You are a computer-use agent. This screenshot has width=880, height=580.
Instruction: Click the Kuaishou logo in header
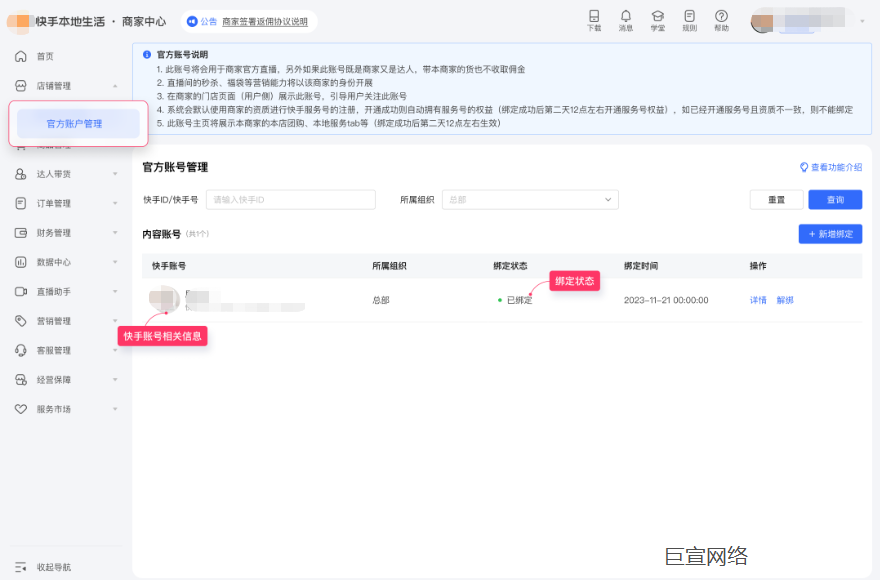point(20,21)
